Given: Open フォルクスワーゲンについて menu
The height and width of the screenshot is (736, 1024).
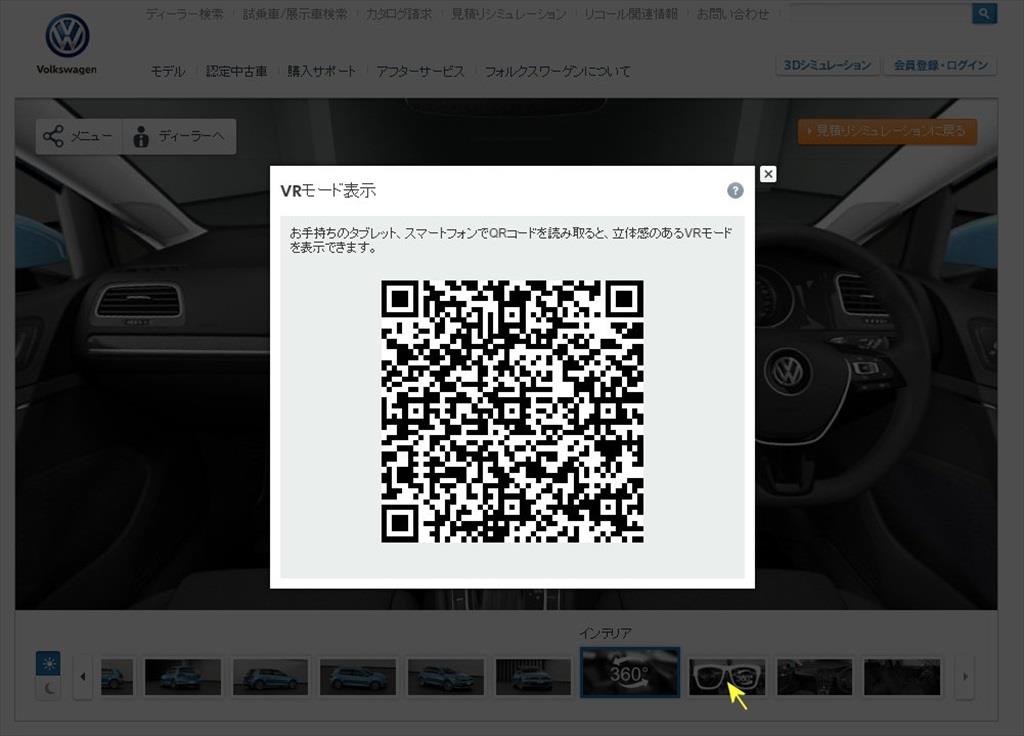Looking at the screenshot, I should pos(558,71).
